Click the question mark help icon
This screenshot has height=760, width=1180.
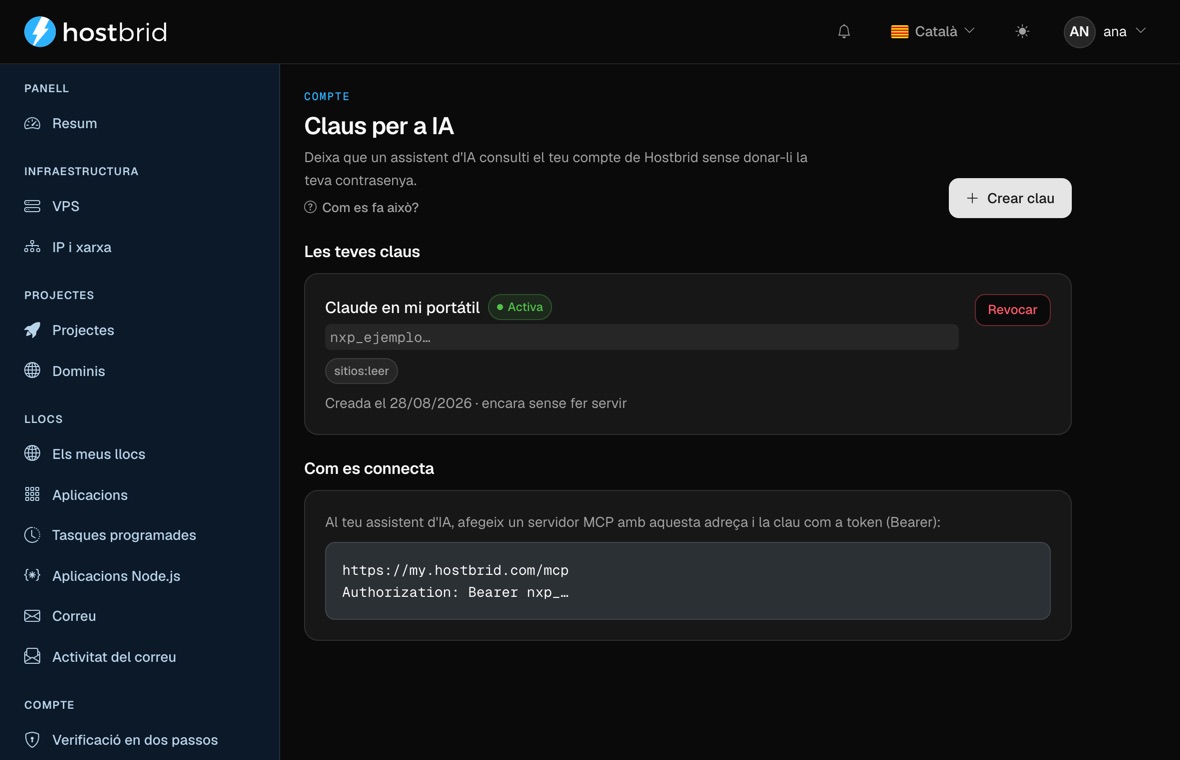310,207
